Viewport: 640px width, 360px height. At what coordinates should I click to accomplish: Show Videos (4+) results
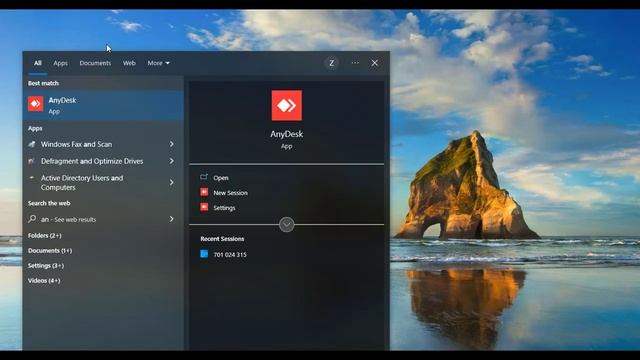coord(44,281)
